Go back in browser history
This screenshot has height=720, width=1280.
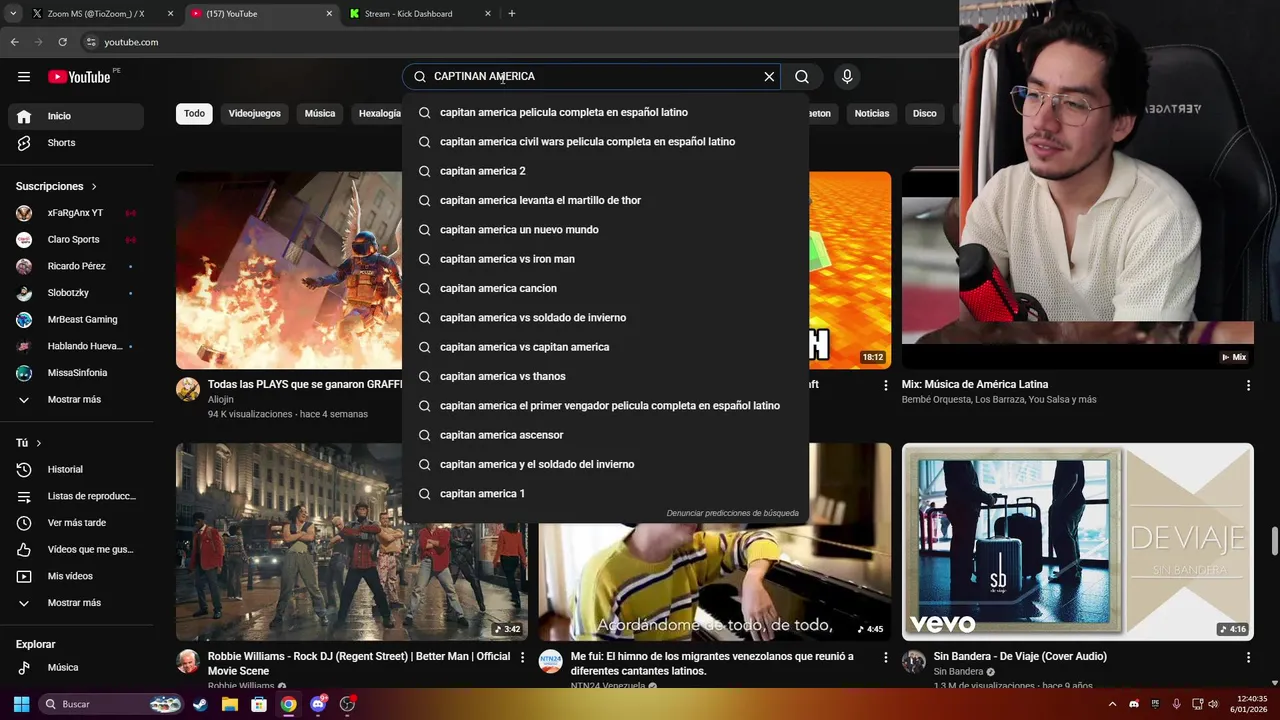click(x=14, y=42)
